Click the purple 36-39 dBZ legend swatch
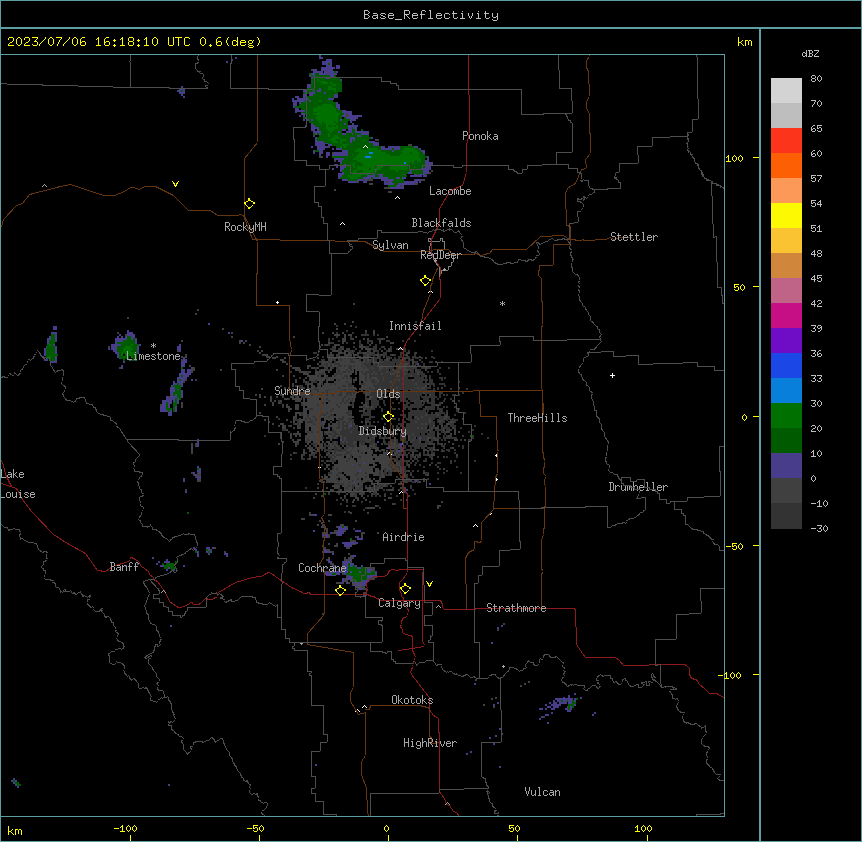This screenshot has width=862, height=842. tap(786, 341)
